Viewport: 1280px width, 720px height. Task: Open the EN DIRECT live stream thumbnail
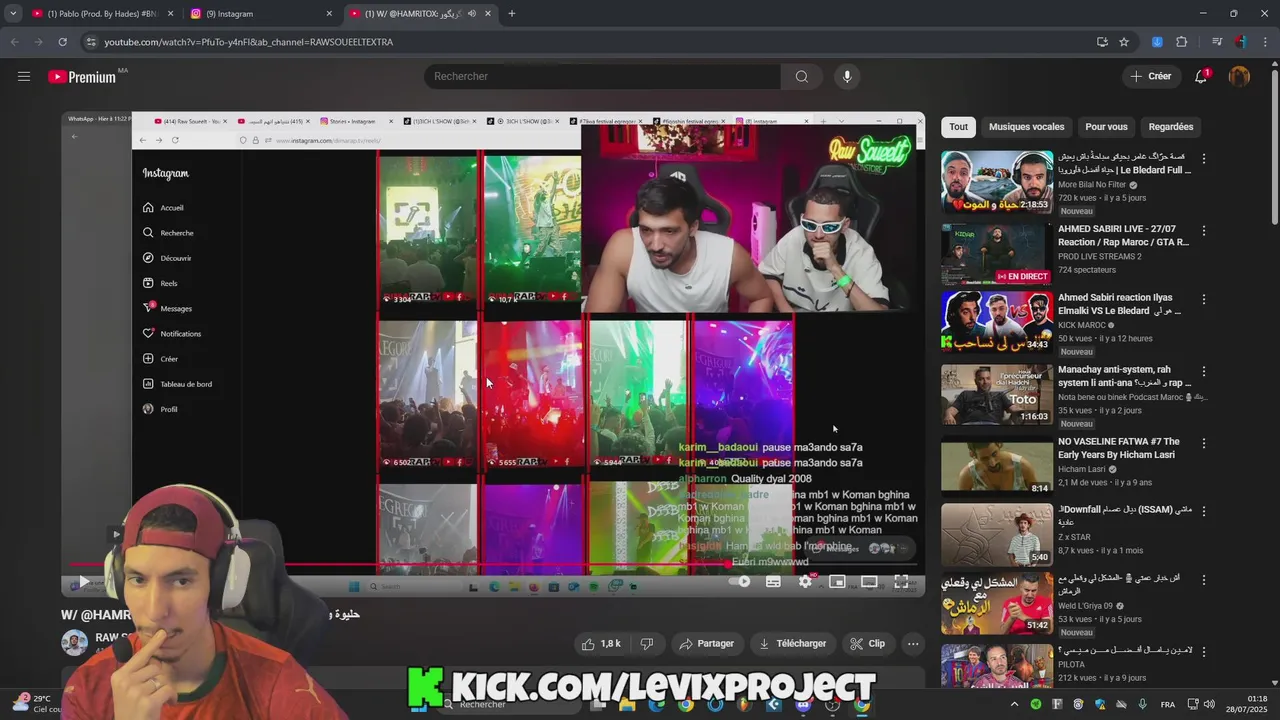(997, 254)
